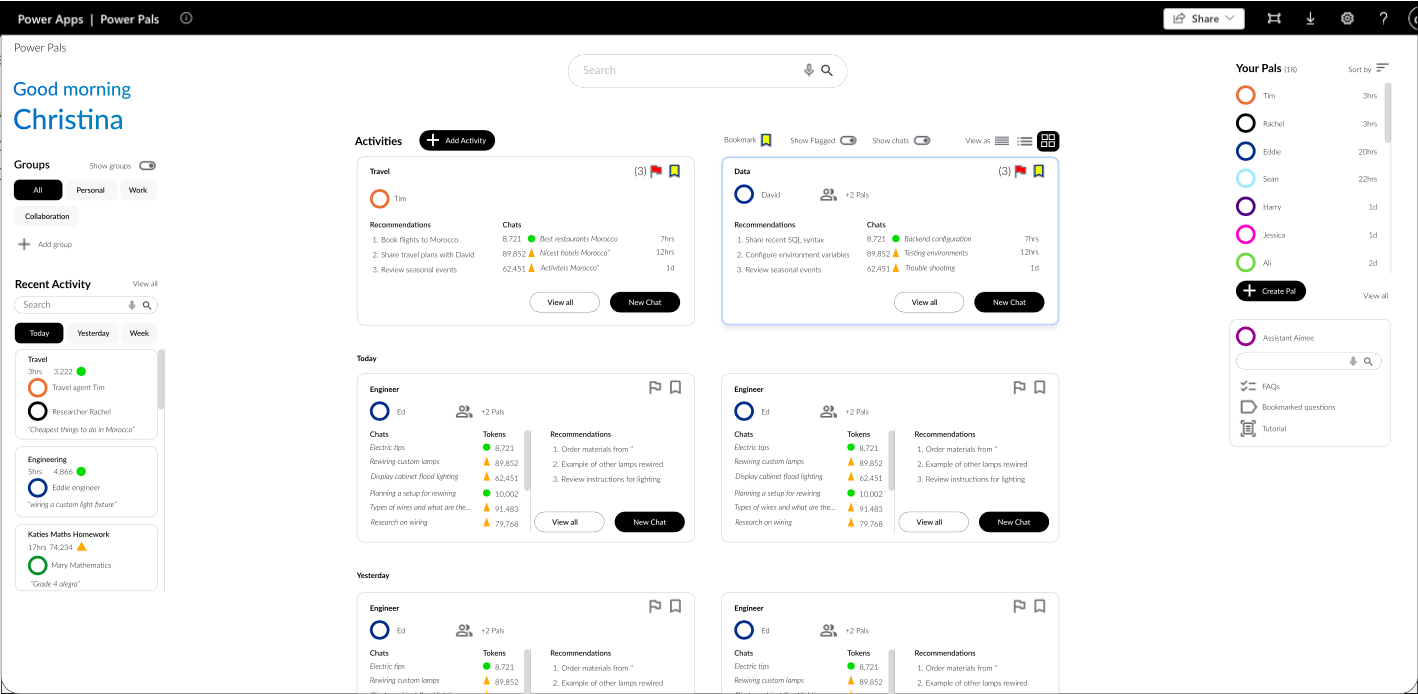Switch Recent Activity to Week
1418x694 pixels.
140,333
